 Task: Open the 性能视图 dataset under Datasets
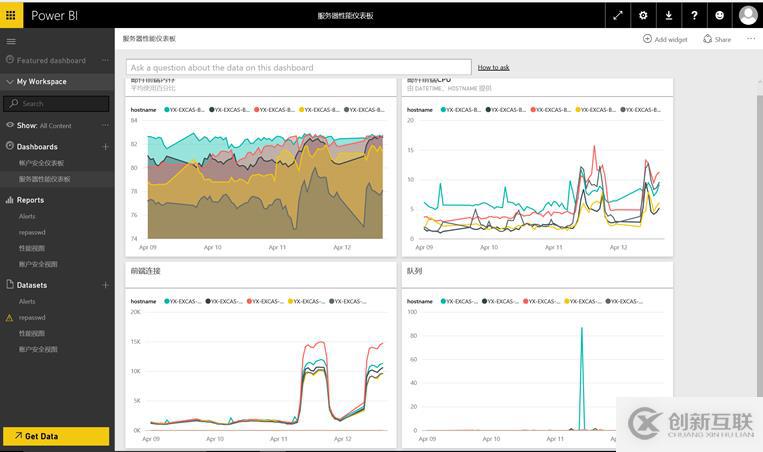pyautogui.click(x=32, y=333)
